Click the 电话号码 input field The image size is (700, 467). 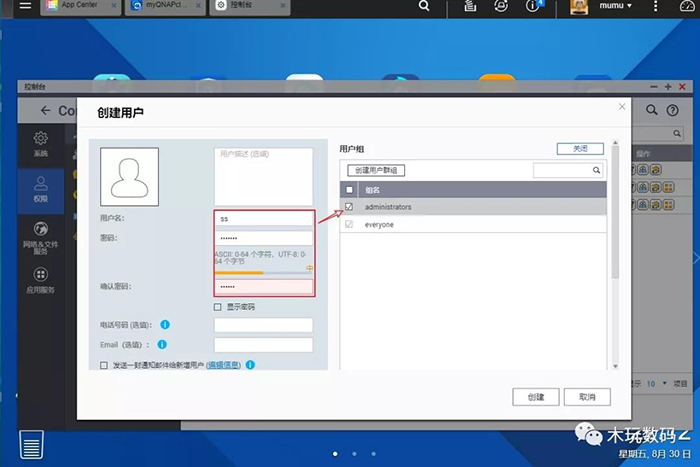(x=263, y=325)
